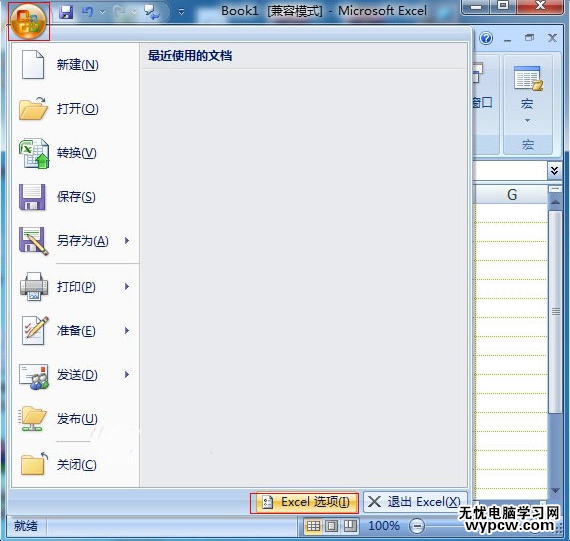Choose 保存(S) from the Office menu
The image size is (570, 541).
[x=76, y=197]
